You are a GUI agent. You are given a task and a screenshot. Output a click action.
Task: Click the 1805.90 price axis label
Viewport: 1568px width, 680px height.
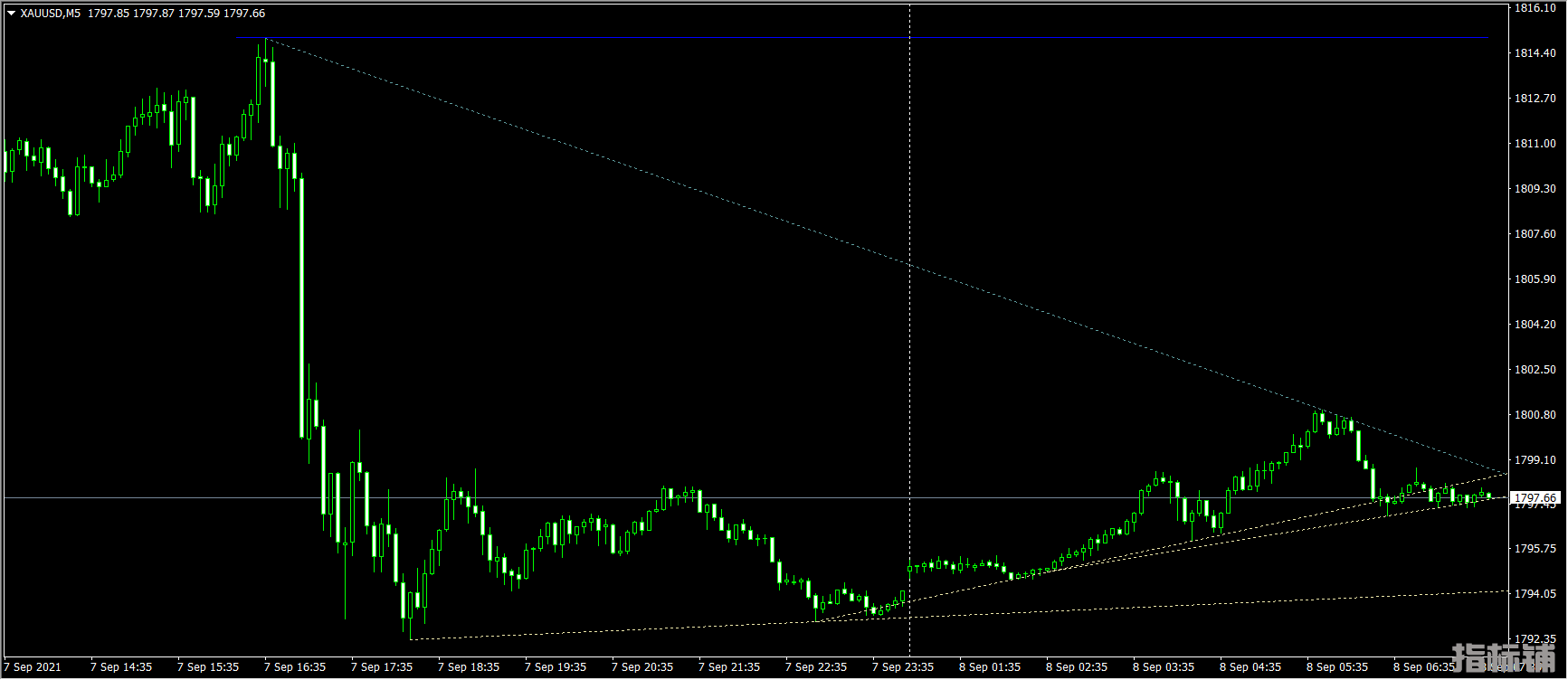1535,279
